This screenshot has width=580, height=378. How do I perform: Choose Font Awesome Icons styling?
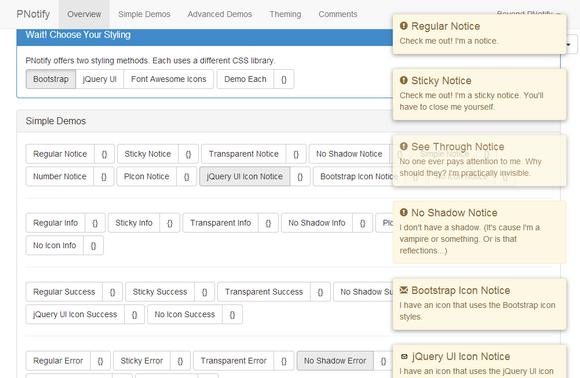pos(169,79)
